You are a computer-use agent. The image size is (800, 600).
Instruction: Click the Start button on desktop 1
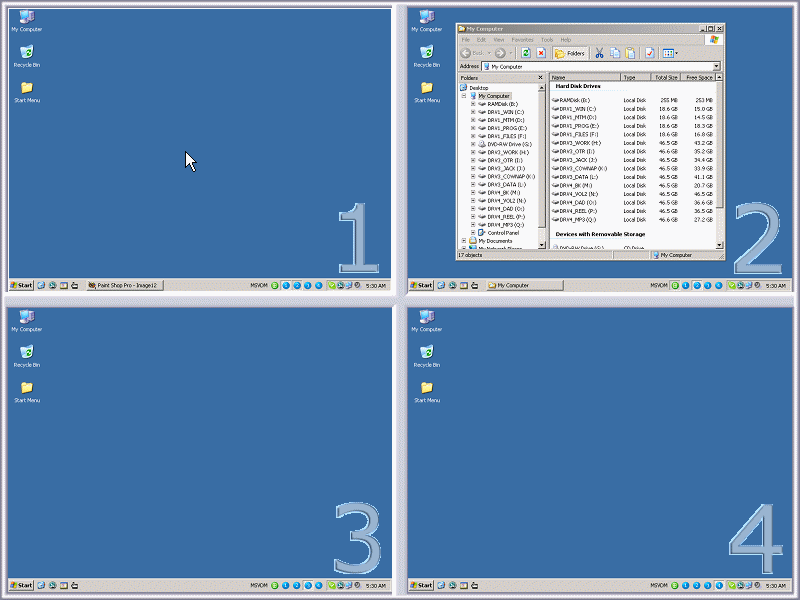coord(21,285)
